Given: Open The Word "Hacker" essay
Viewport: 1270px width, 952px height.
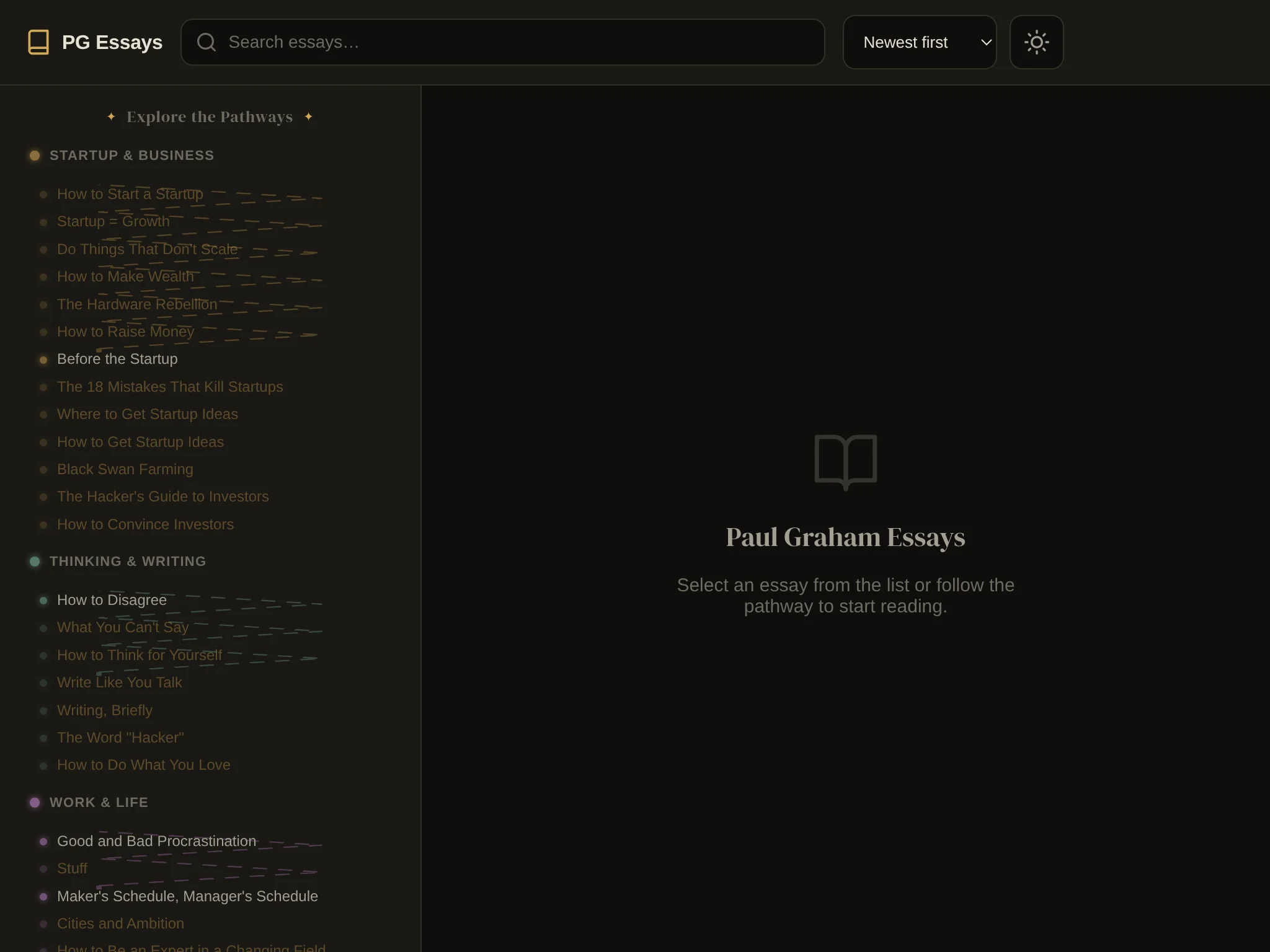Looking at the screenshot, I should point(120,738).
